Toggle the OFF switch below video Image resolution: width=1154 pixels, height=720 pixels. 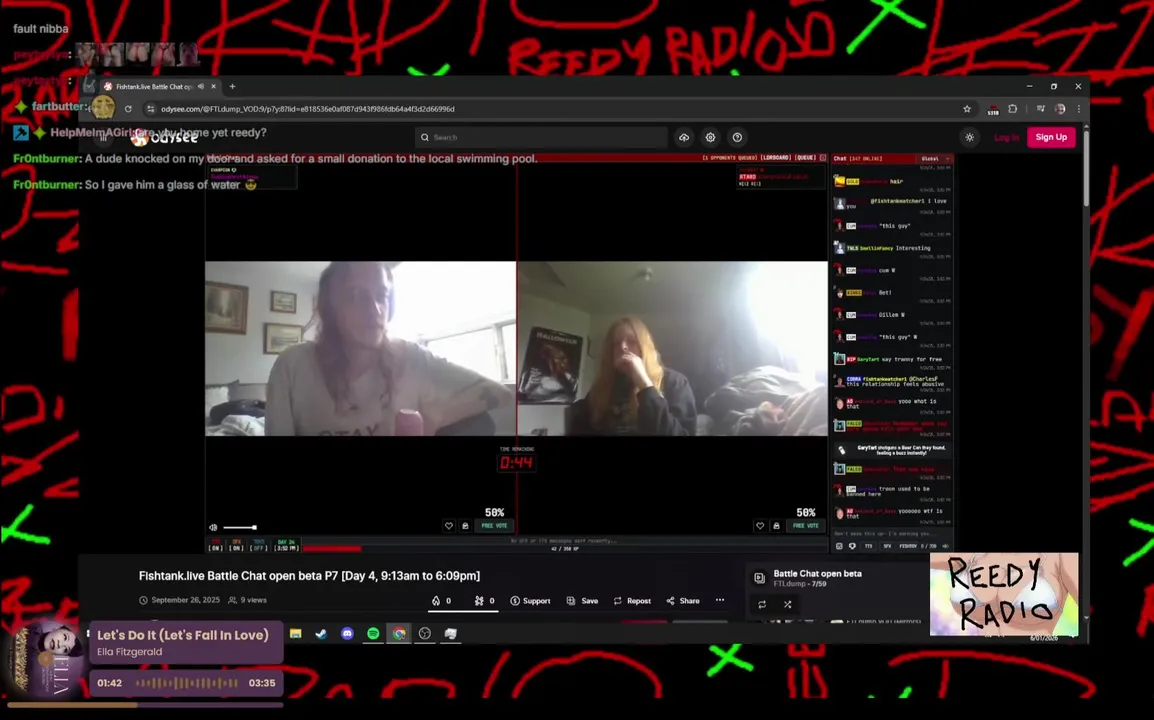(x=258, y=546)
